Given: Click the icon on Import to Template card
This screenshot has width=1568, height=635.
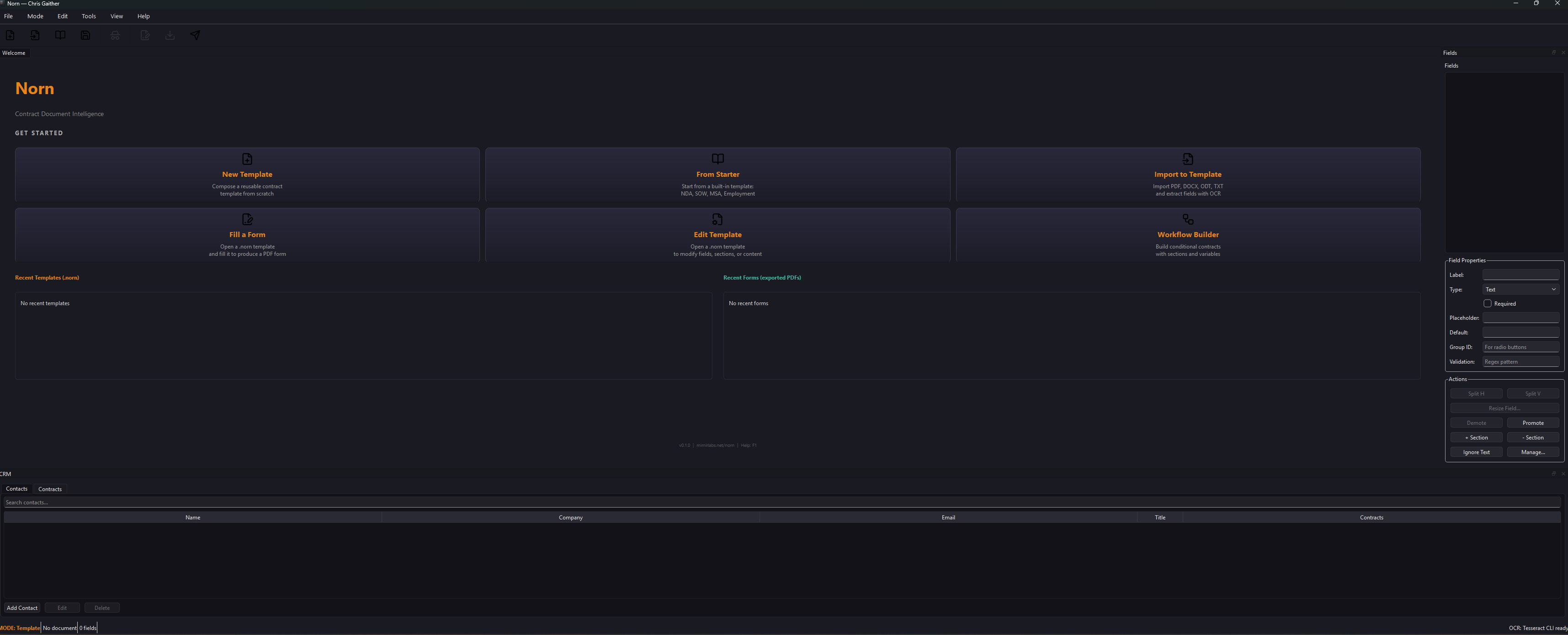Looking at the screenshot, I should 1188,159.
